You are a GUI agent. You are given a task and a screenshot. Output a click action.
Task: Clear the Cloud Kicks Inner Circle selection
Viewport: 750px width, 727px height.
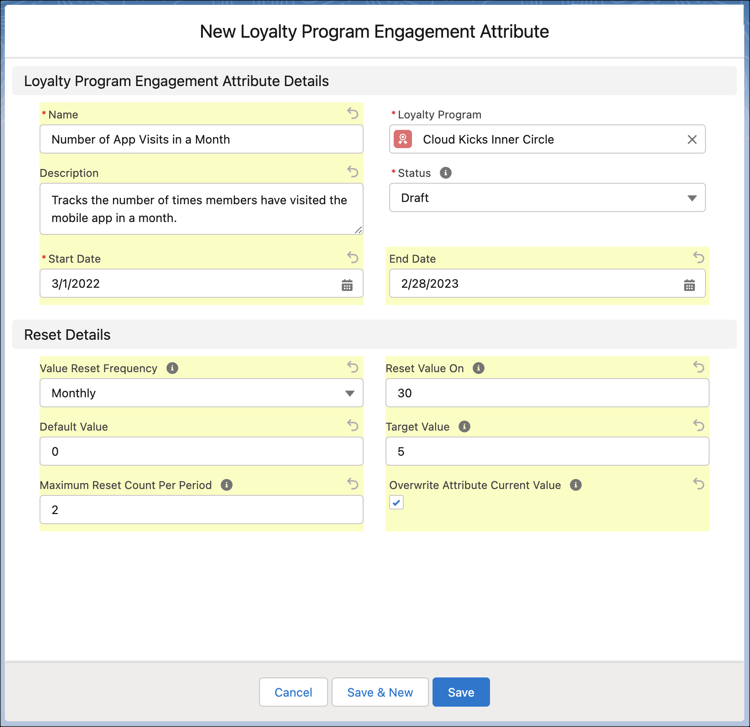[691, 140]
